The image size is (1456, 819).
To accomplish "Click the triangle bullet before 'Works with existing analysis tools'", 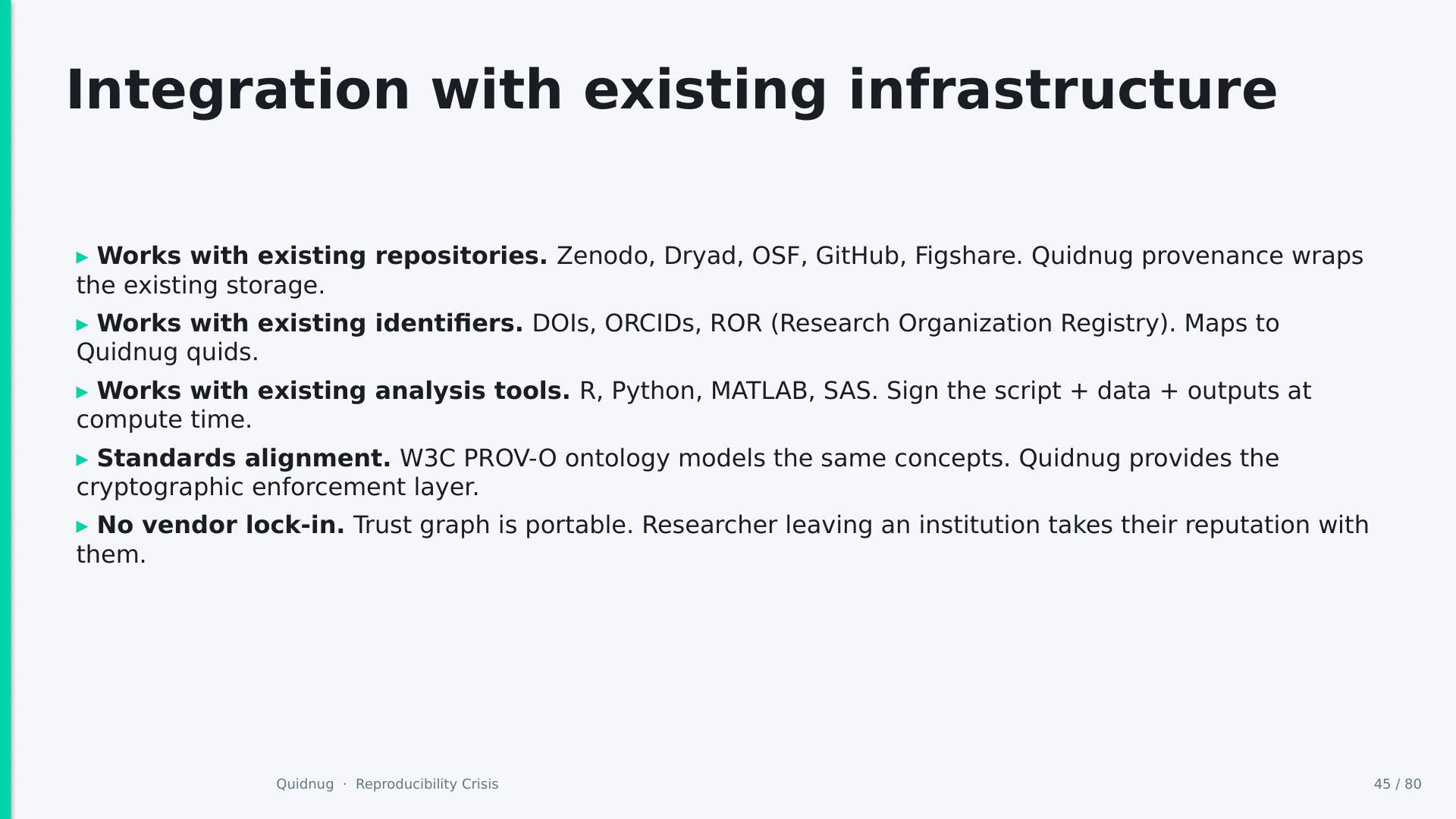I will point(83,393).
